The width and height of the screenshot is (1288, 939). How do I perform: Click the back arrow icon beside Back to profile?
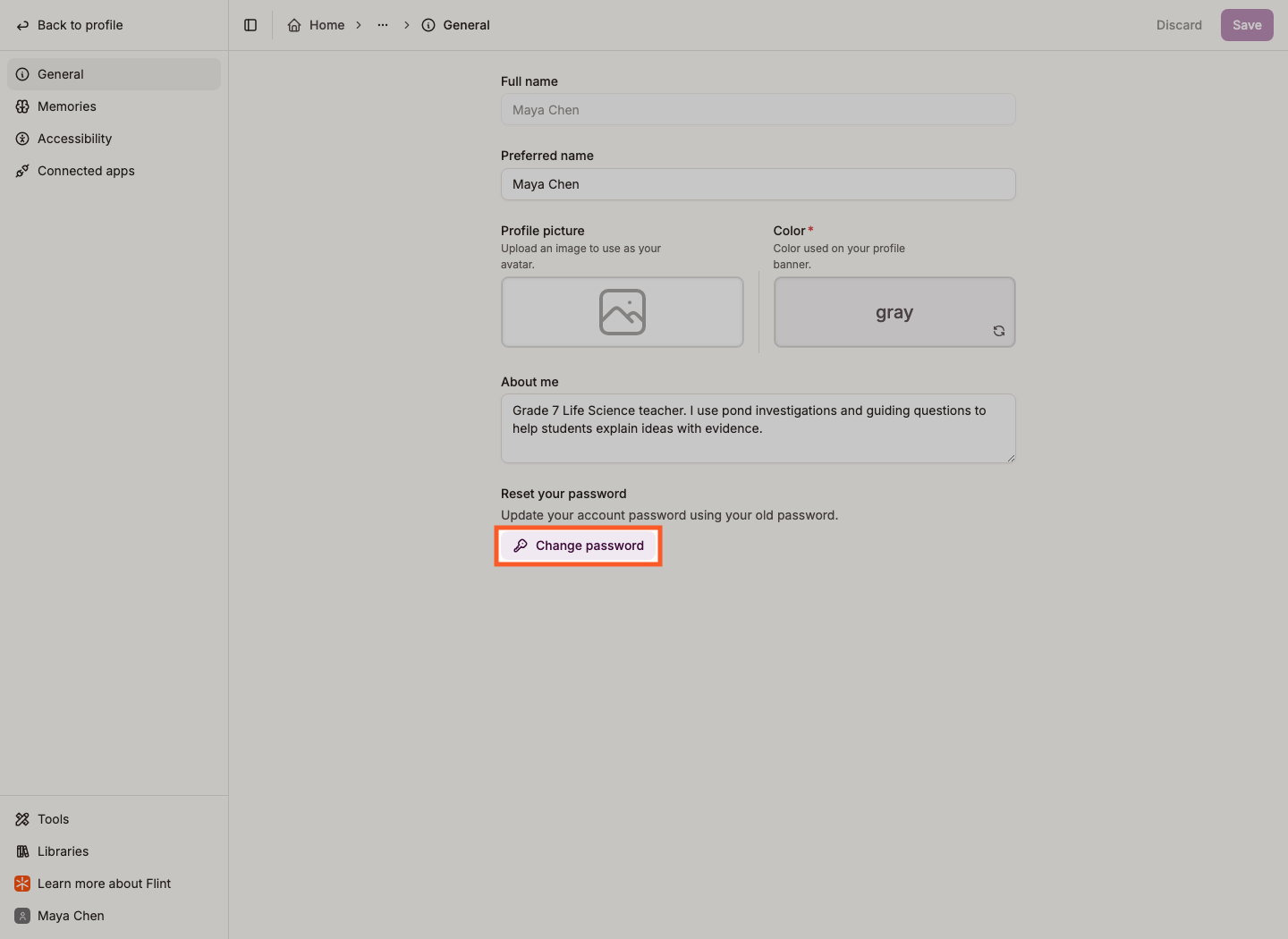coord(22,26)
